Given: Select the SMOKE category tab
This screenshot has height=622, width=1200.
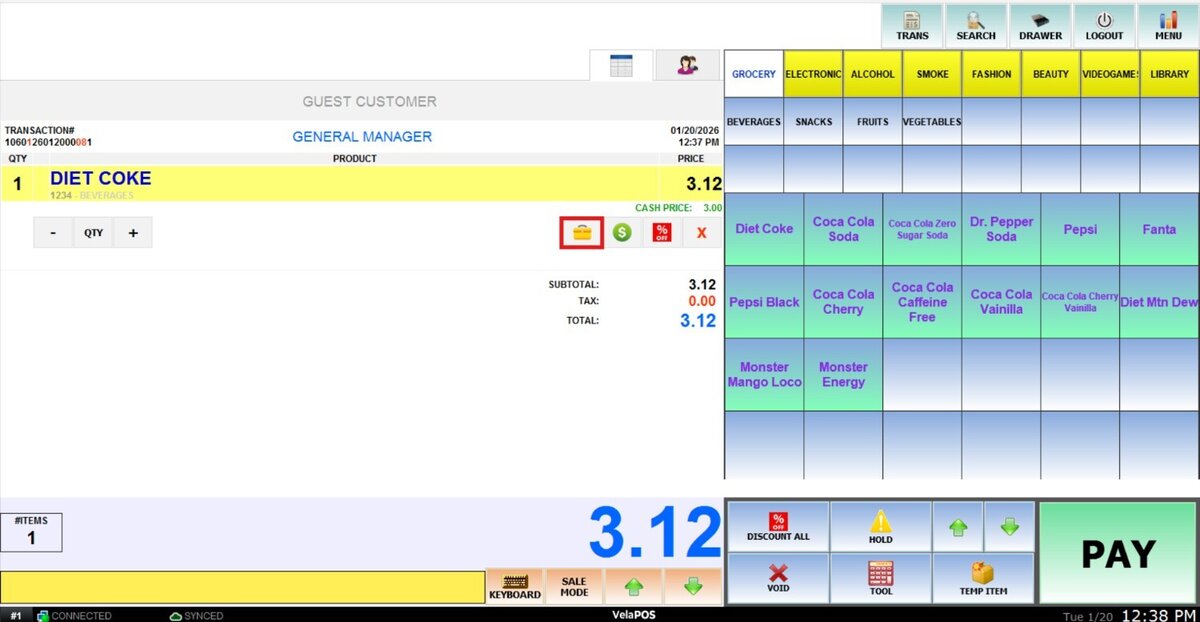Looking at the screenshot, I should click(932, 74).
